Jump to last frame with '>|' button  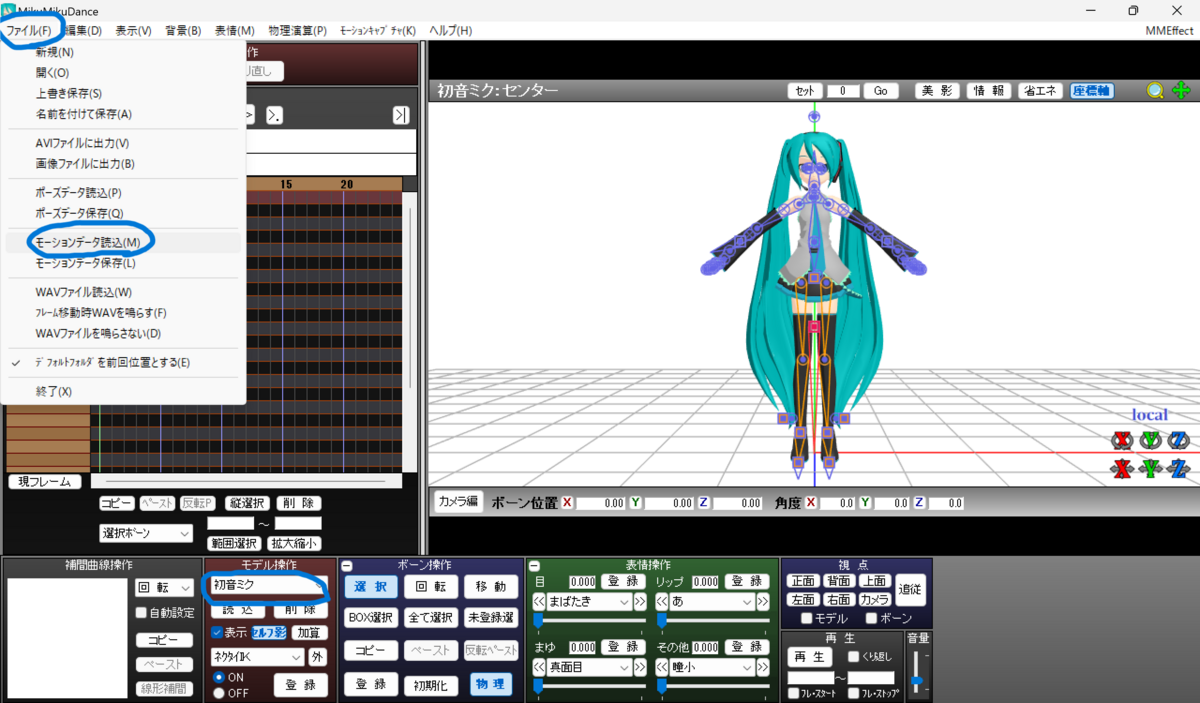[401, 115]
